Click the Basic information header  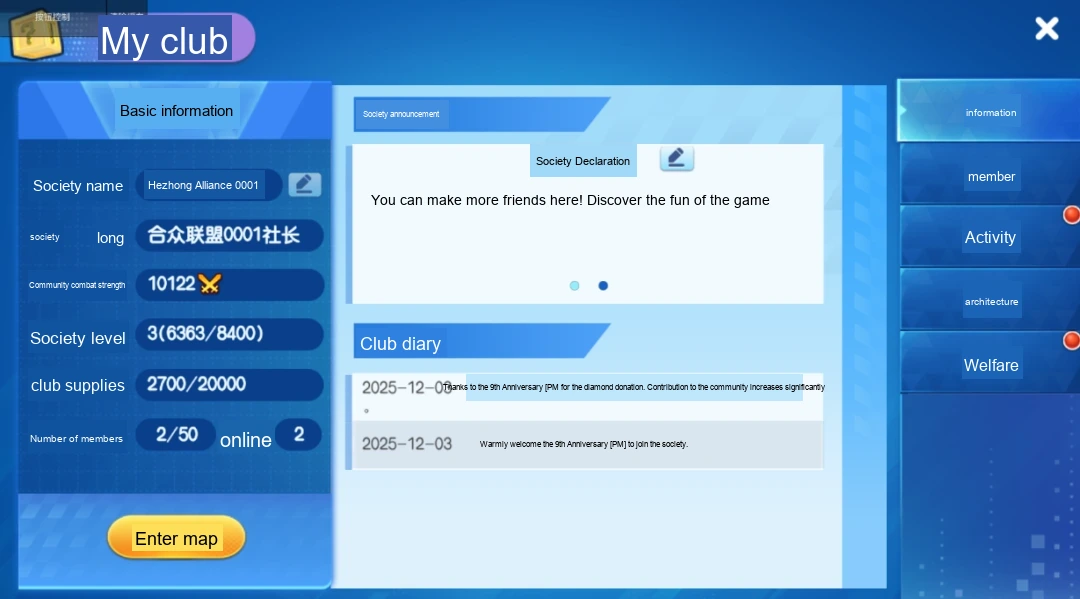[176, 111]
